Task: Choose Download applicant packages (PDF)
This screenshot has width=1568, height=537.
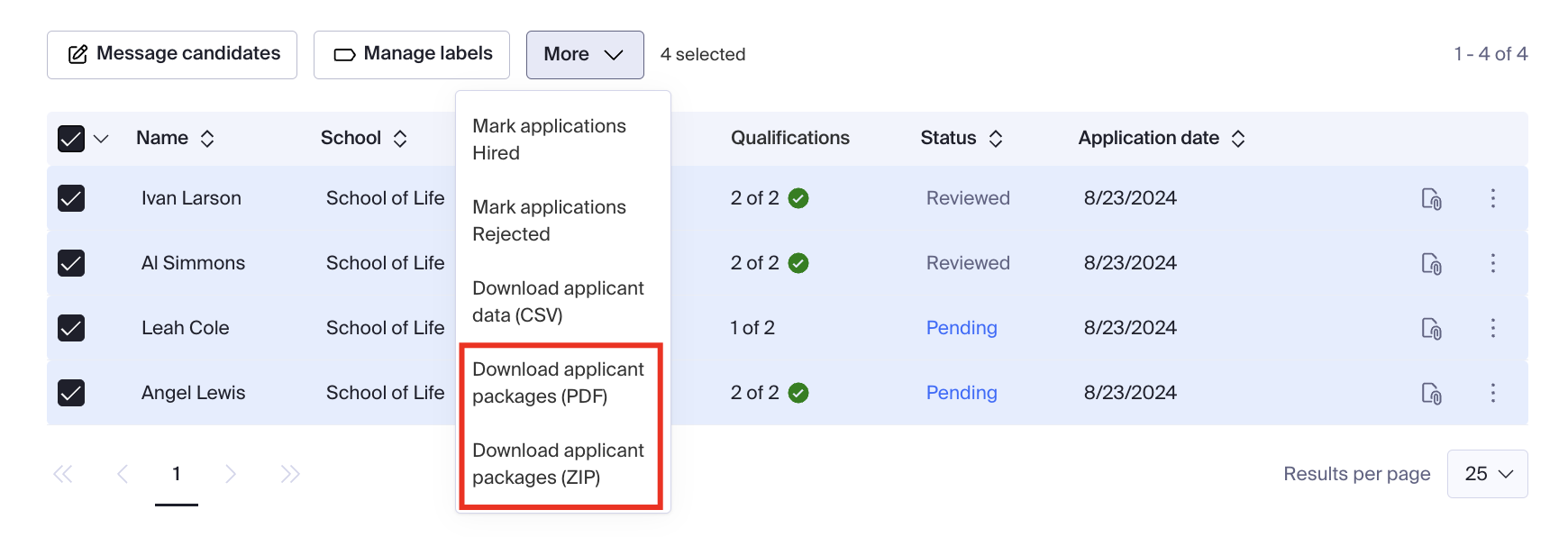Action: [x=562, y=383]
